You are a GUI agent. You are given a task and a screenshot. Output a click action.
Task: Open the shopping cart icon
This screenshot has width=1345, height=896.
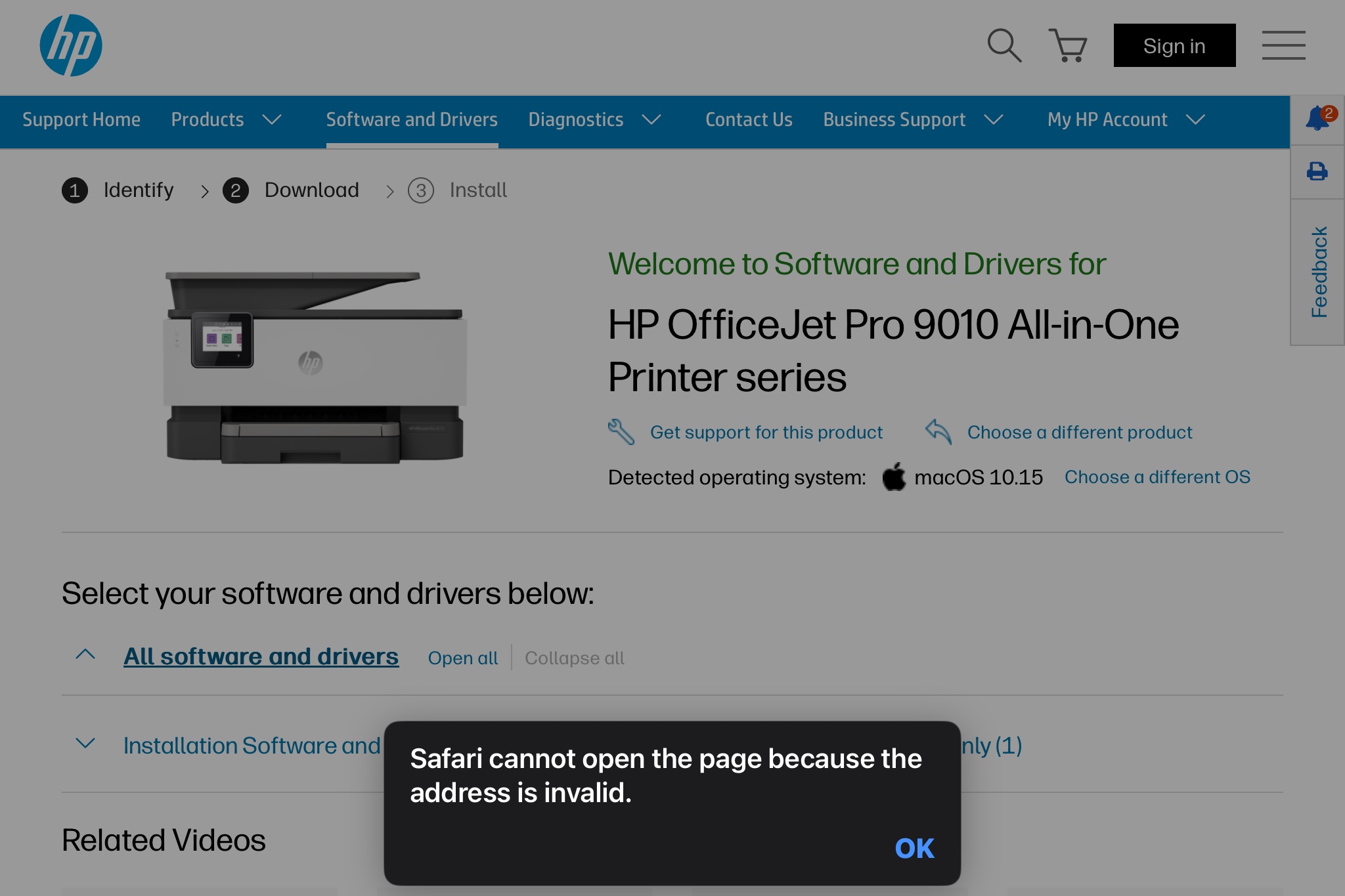click(1068, 45)
